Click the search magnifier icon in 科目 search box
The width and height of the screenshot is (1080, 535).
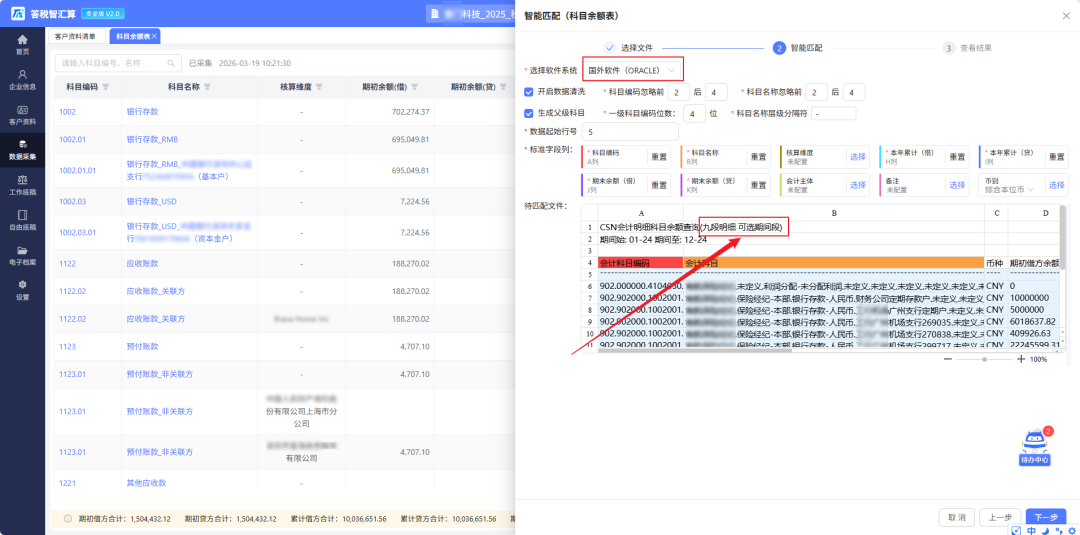[x=171, y=63]
